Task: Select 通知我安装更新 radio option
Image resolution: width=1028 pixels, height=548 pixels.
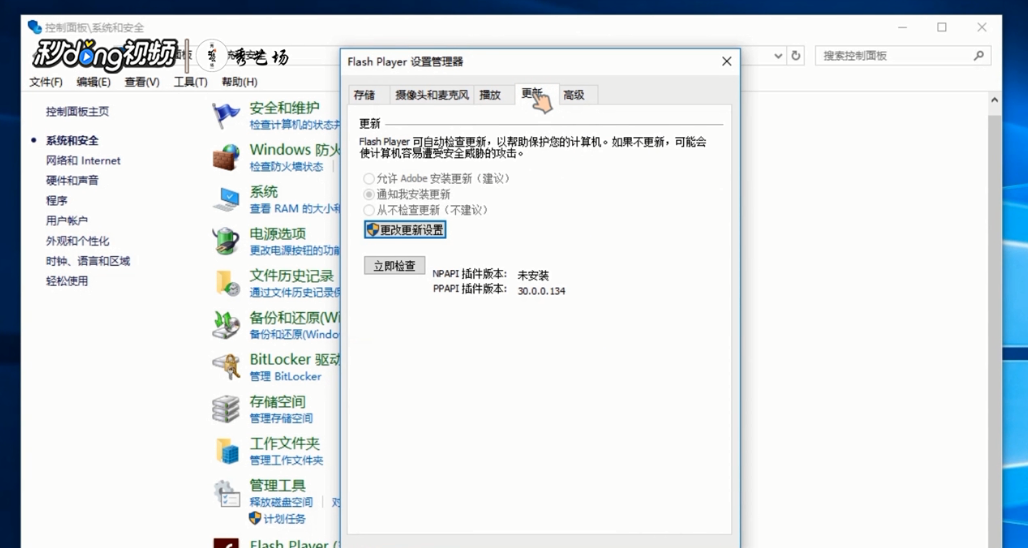Action: (369, 194)
